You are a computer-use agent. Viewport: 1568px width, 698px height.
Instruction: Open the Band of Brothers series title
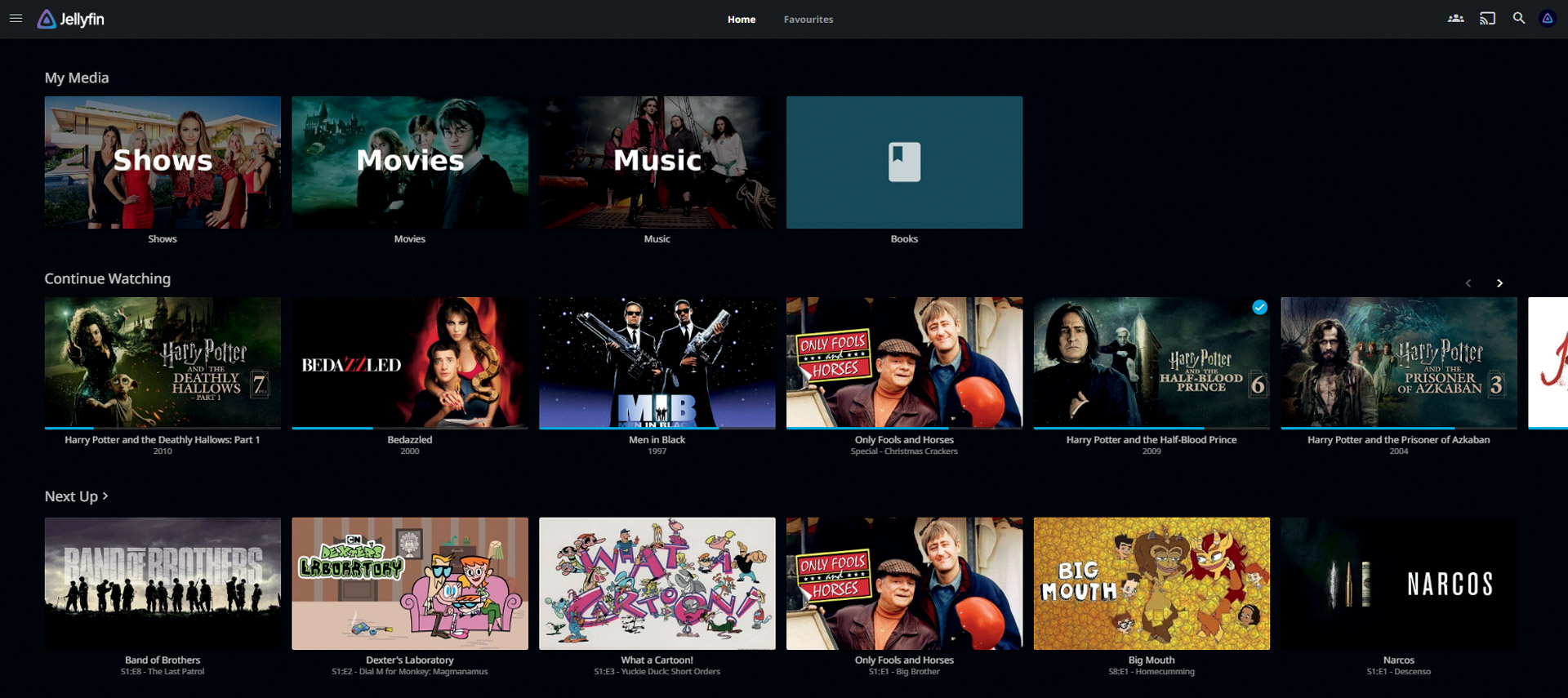pos(163,660)
